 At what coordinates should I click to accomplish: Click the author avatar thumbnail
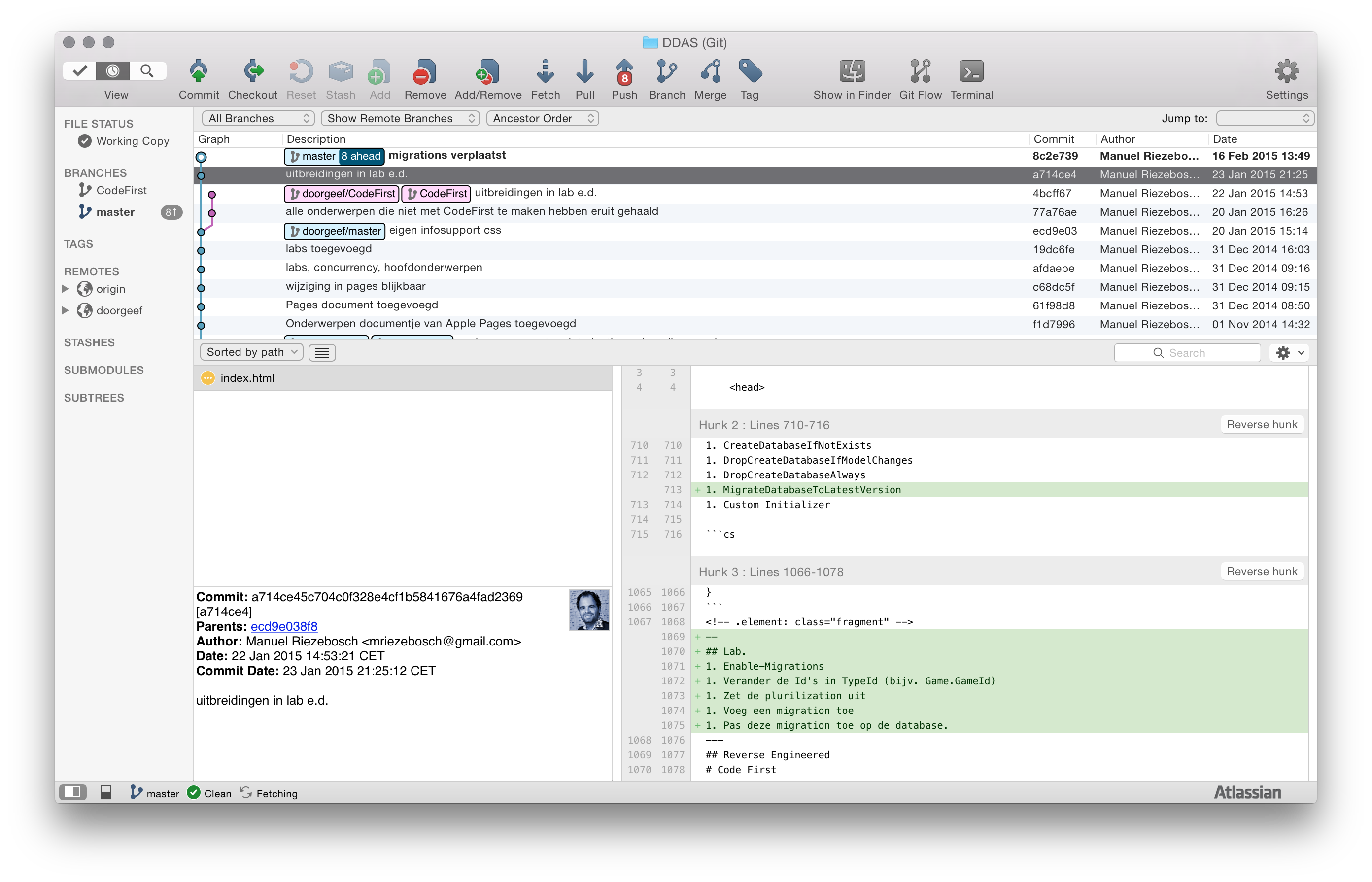(x=588, y=610)
